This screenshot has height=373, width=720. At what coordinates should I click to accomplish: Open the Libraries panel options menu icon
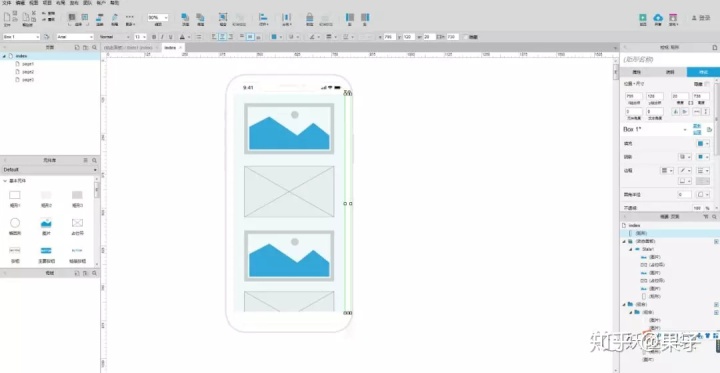(85, 160)
